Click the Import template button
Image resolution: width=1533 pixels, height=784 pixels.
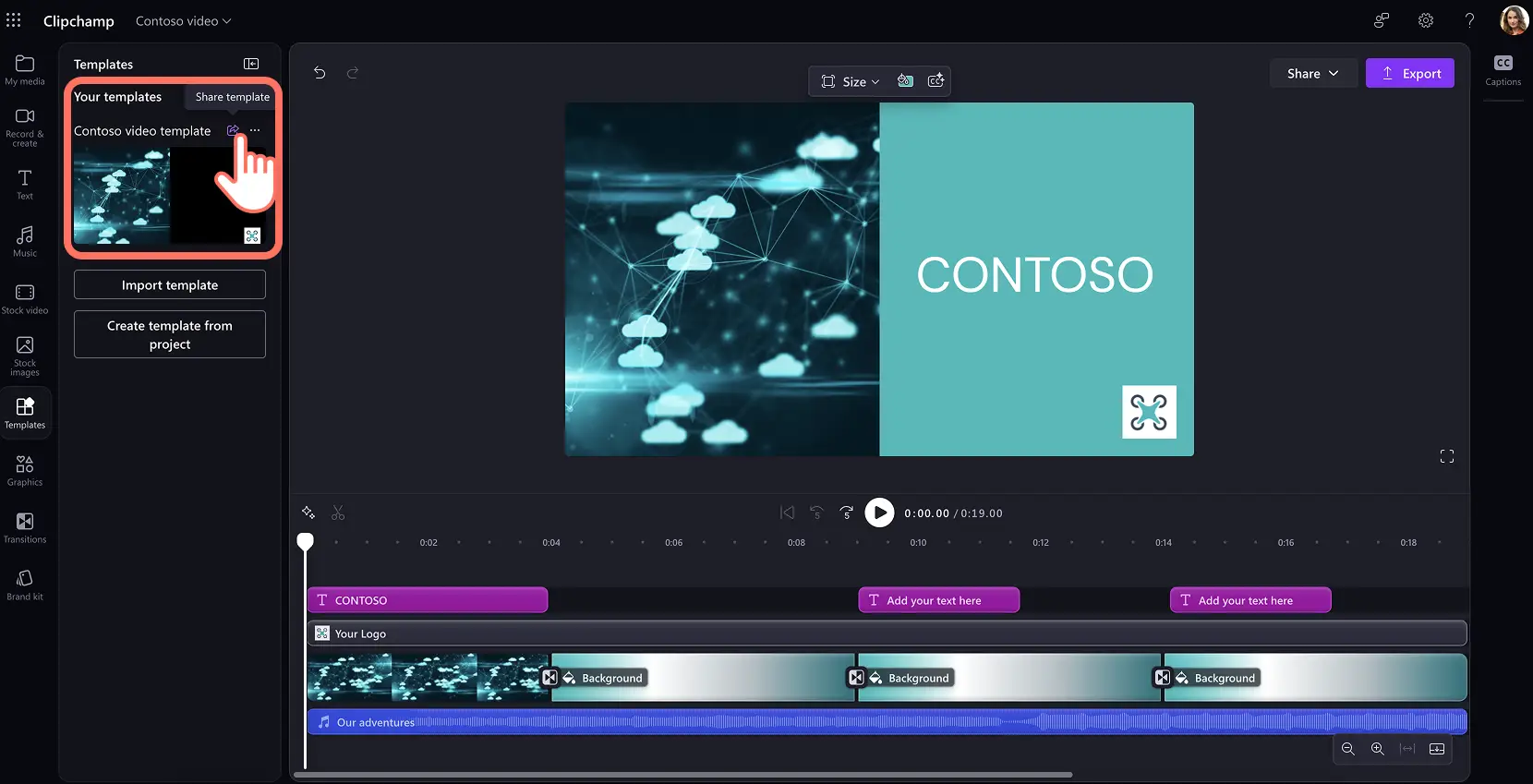coord(170,284)
